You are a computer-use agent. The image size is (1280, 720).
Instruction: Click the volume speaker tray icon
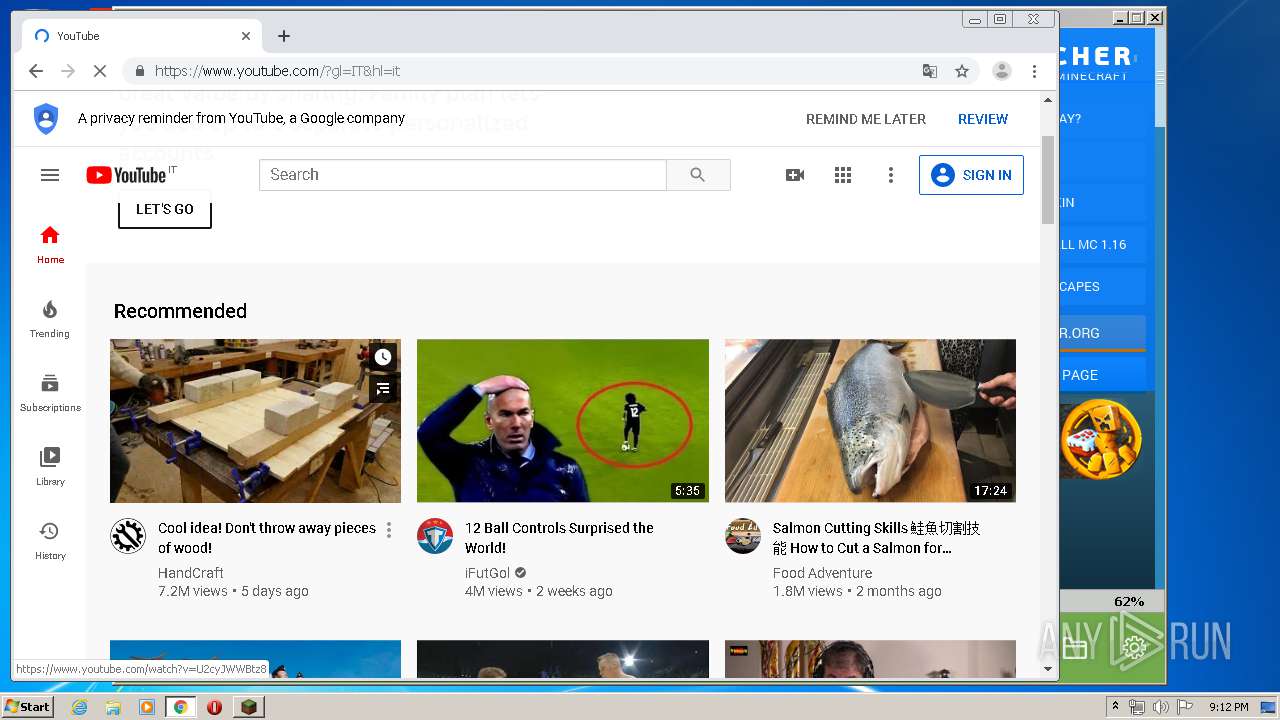(1160, 707)
